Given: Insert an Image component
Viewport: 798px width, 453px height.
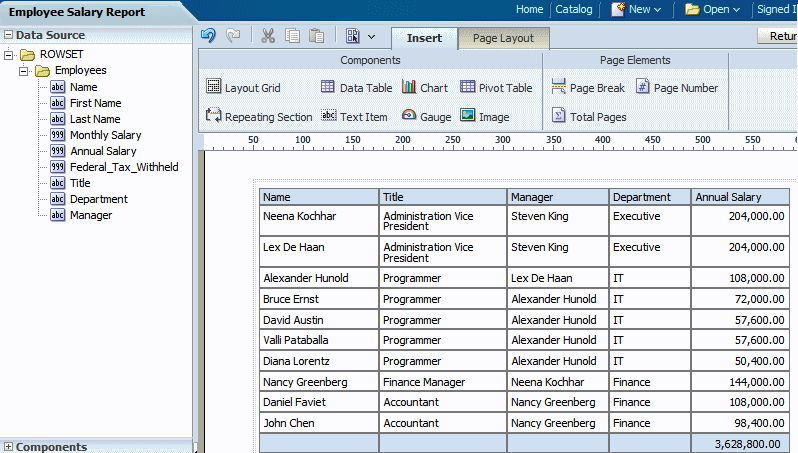Looking at the screenshot, I should [x=484, y=117].
